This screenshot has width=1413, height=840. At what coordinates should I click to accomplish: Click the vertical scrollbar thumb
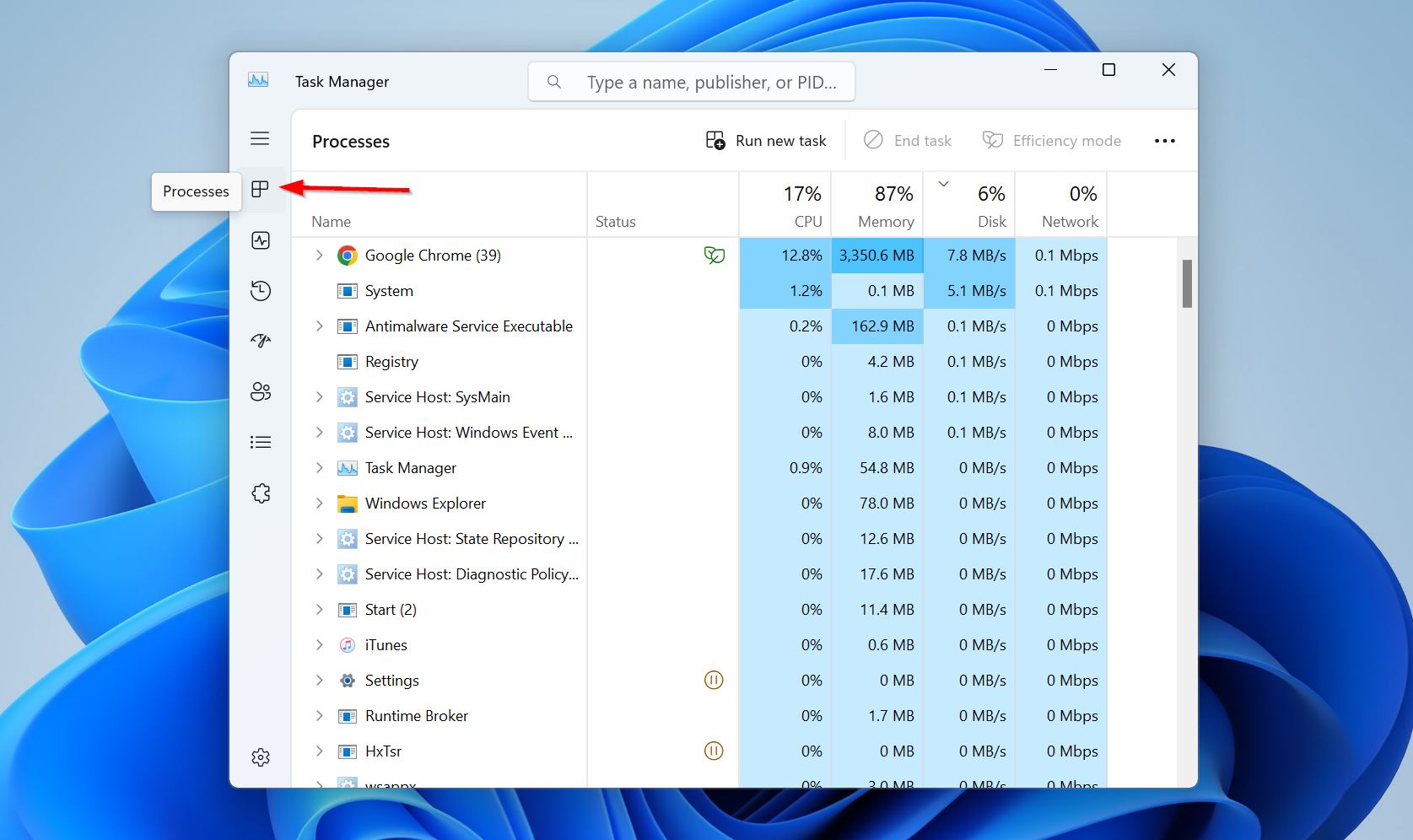click(1187, 283)
